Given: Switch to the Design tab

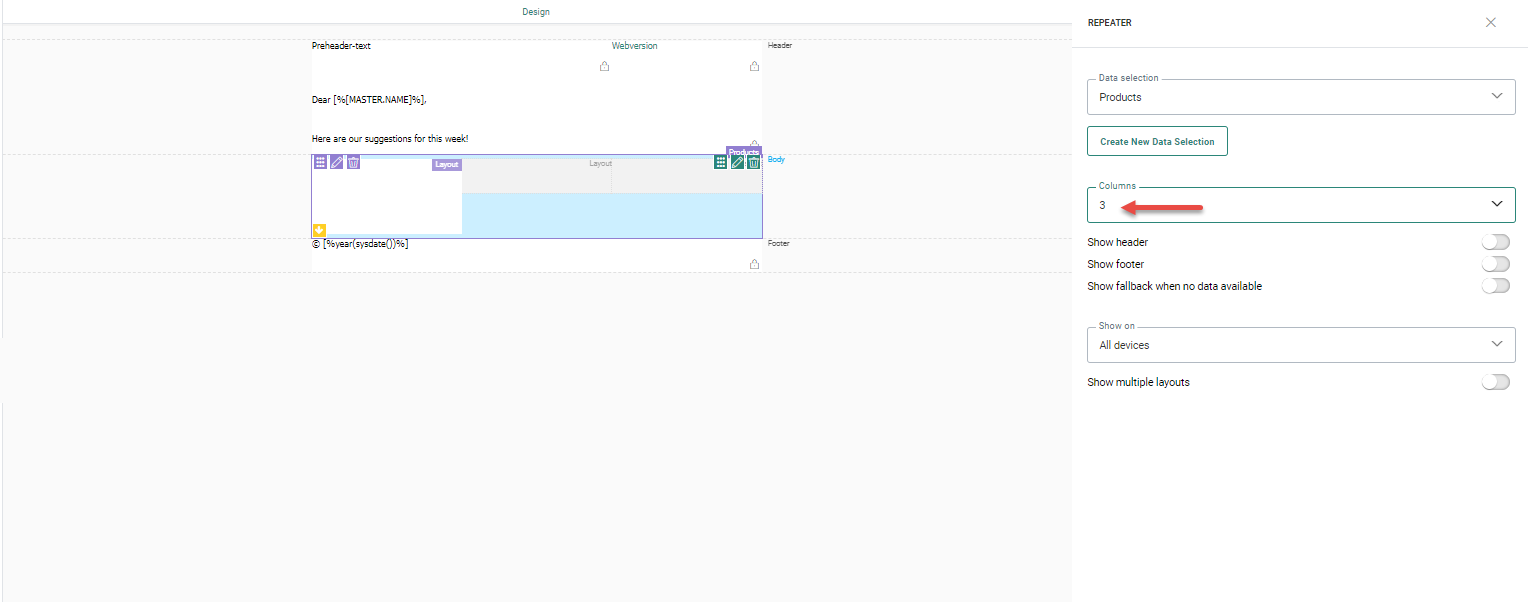Looking at the screenshot, I should 536,12.
